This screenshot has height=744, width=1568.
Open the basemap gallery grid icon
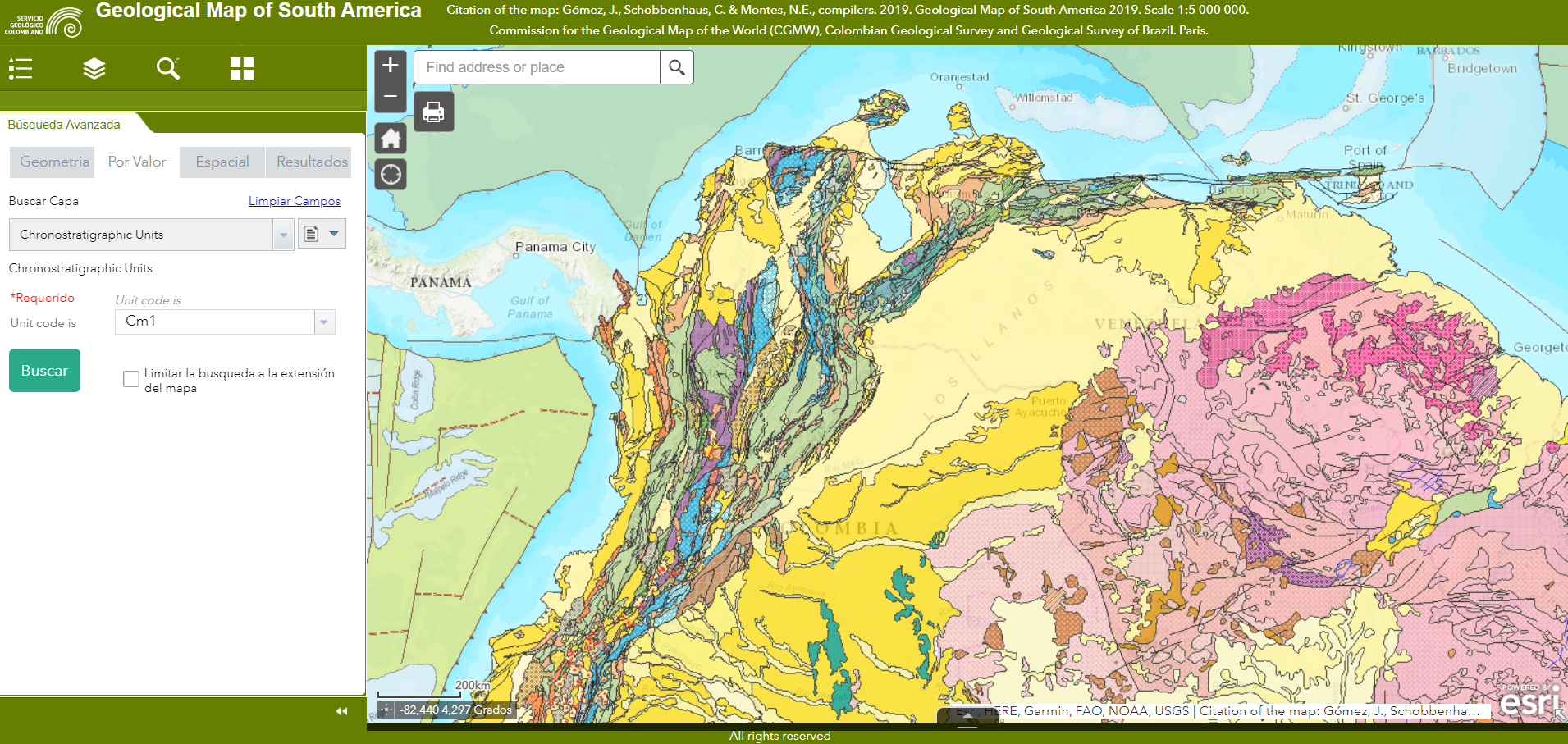[242, 68]
